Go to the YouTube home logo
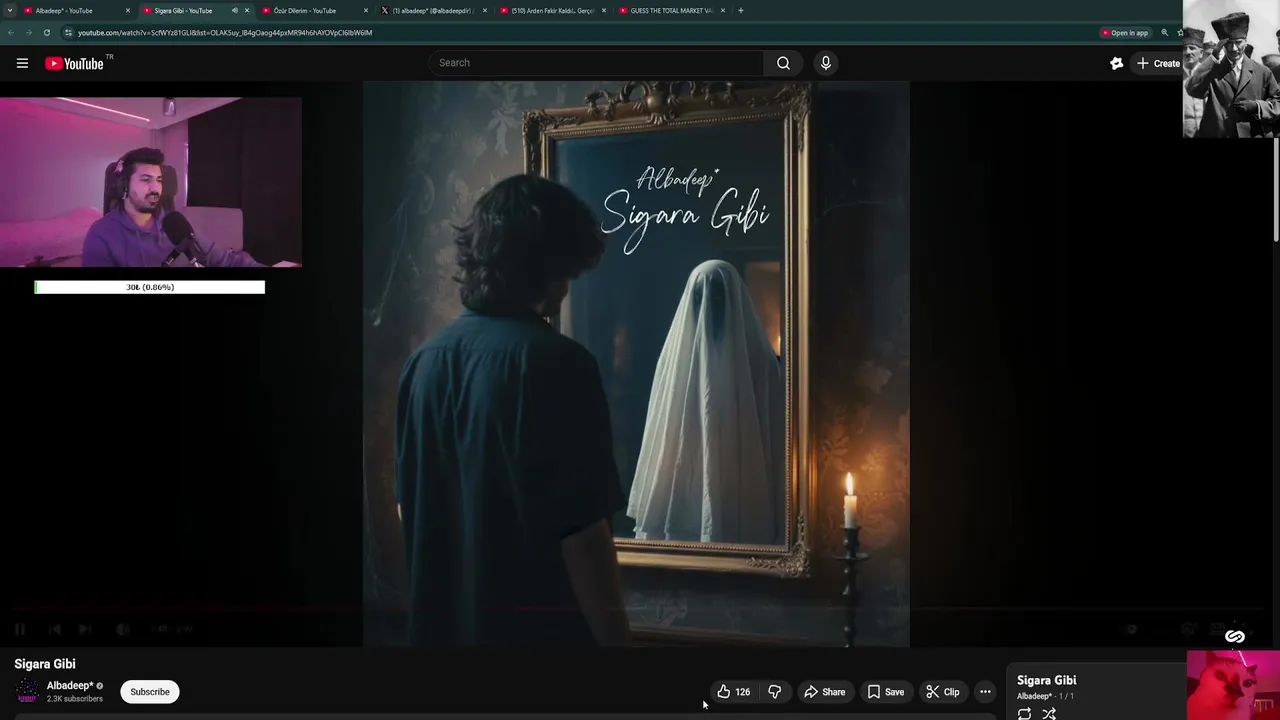The image size is (1280, 720). [74, 63]
